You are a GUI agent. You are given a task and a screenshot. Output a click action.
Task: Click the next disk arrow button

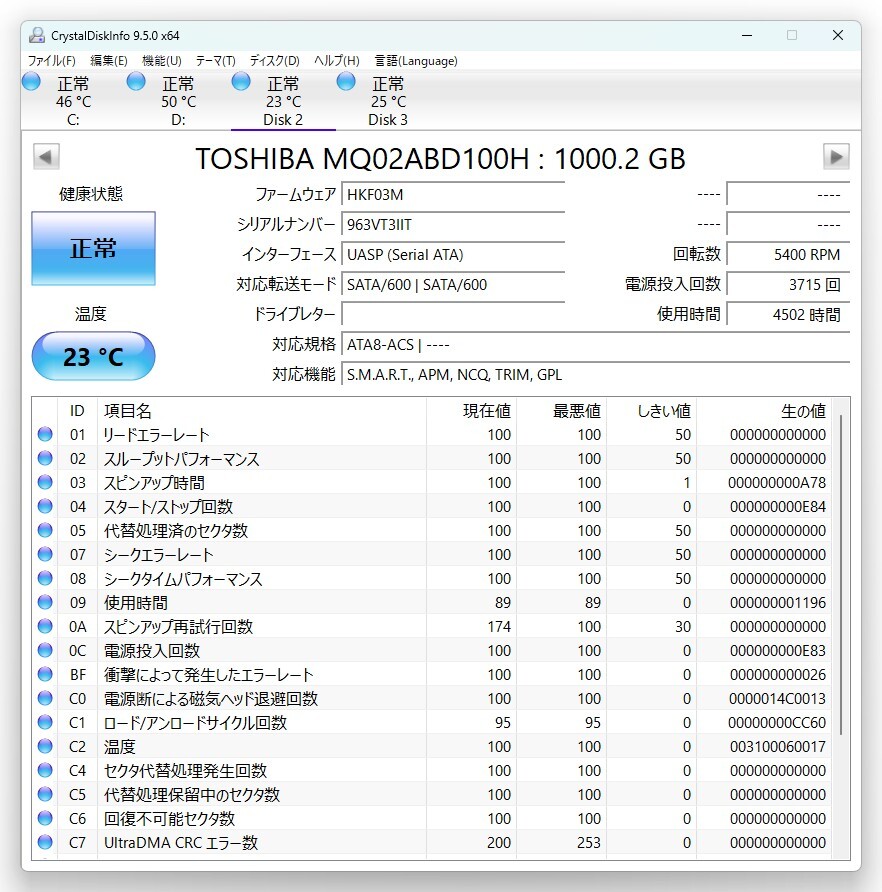(x=836, y=156)
